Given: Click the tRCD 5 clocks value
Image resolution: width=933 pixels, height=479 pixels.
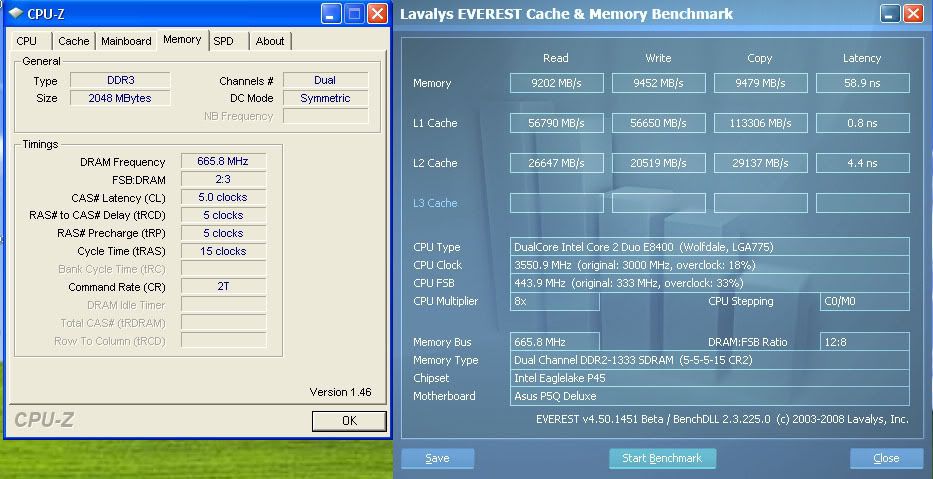Looking at the screenshot, I should 223,215.
